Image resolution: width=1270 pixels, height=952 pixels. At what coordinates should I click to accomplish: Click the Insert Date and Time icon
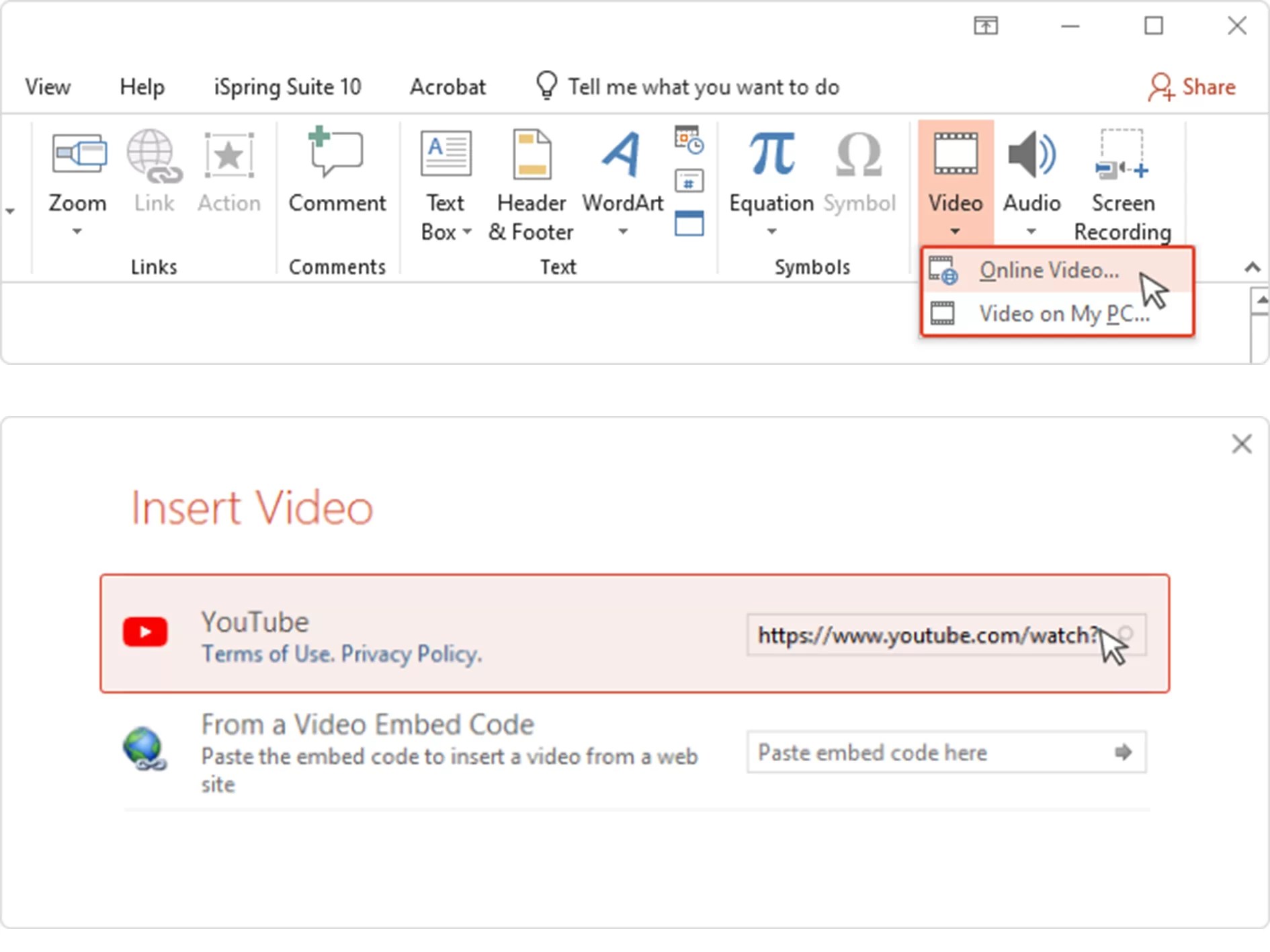[x=689, y=142]
